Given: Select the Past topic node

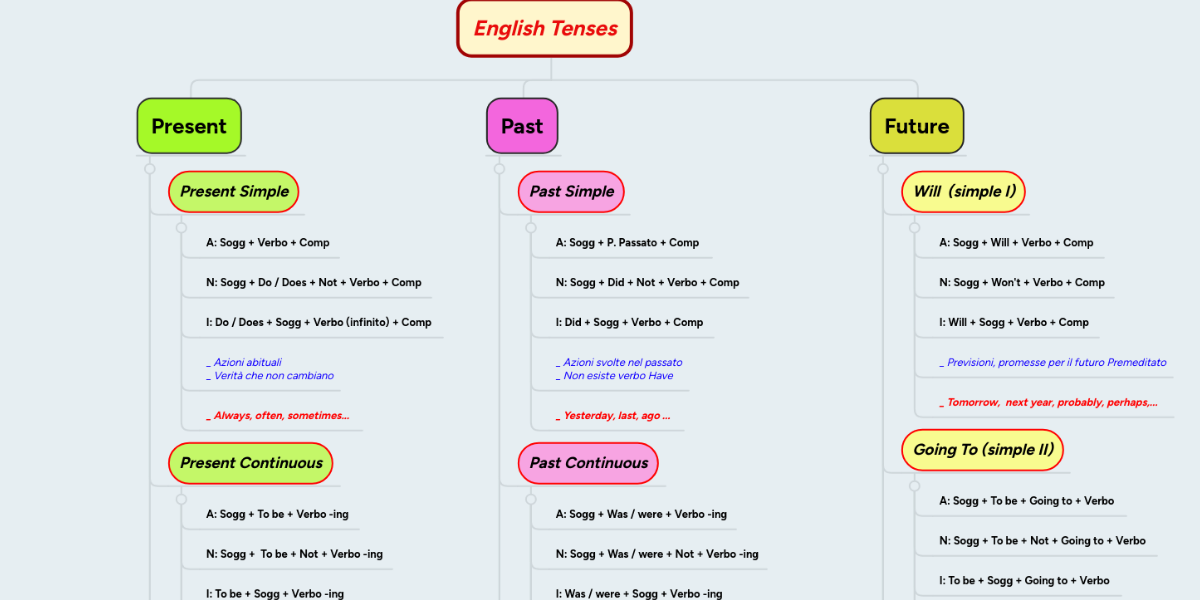Looking at the screenshot, I should point(522,126).
